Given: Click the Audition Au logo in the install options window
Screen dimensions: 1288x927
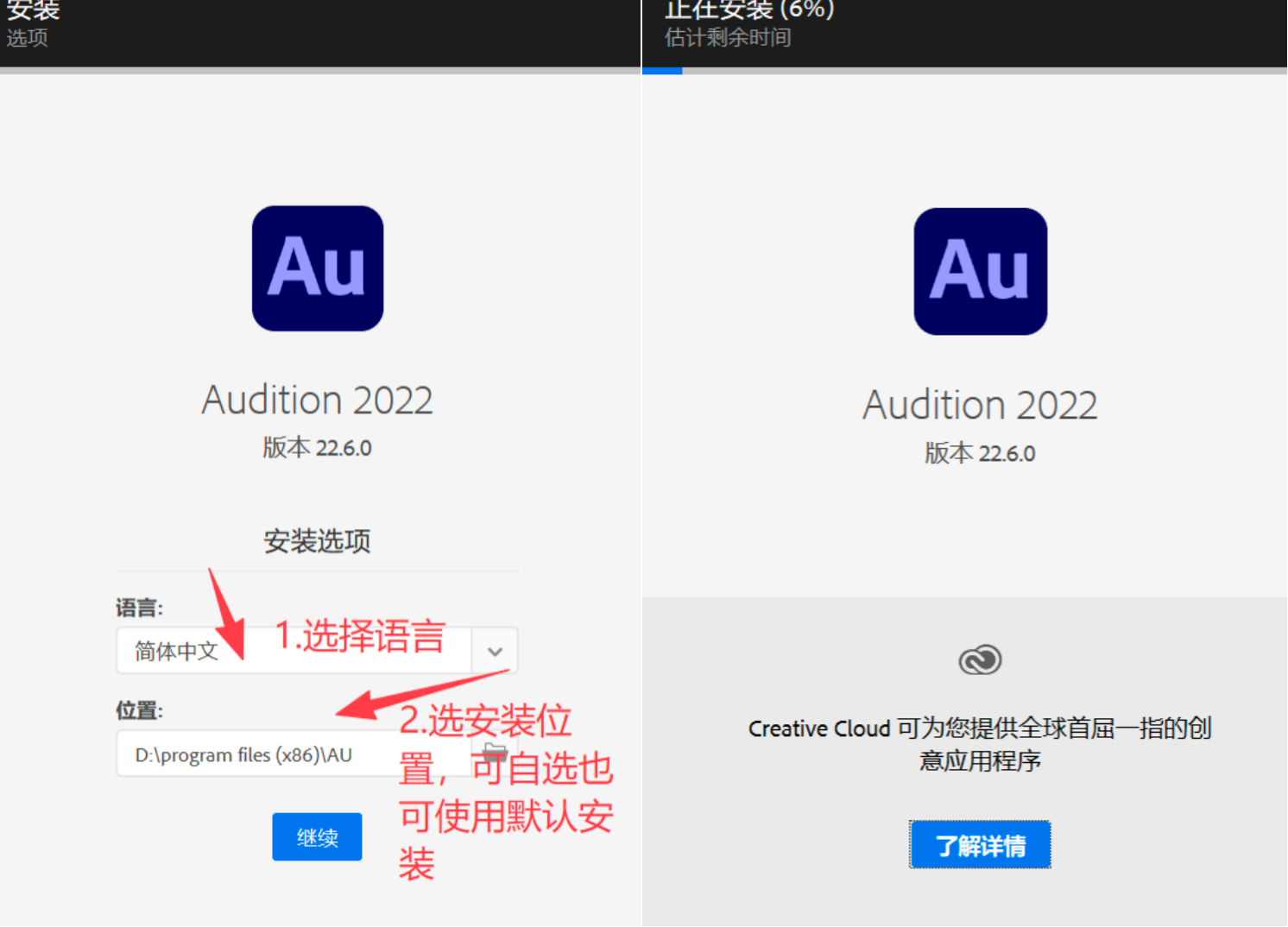Looking at the screenshot, I should click(318, 268).
